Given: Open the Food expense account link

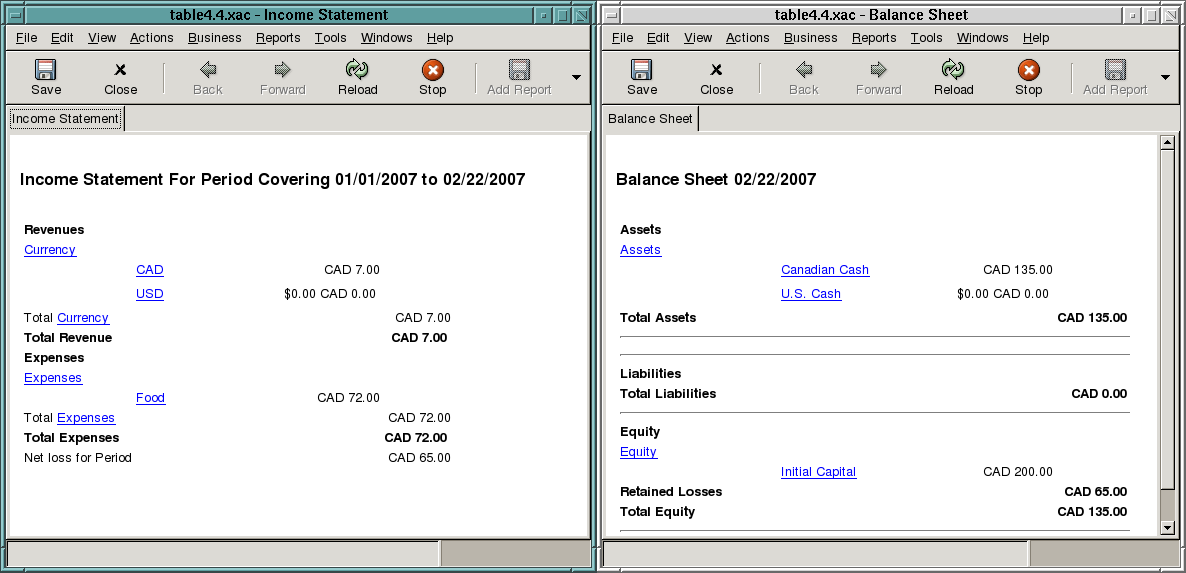Looking at the screenshot, I should pos(150,398).
